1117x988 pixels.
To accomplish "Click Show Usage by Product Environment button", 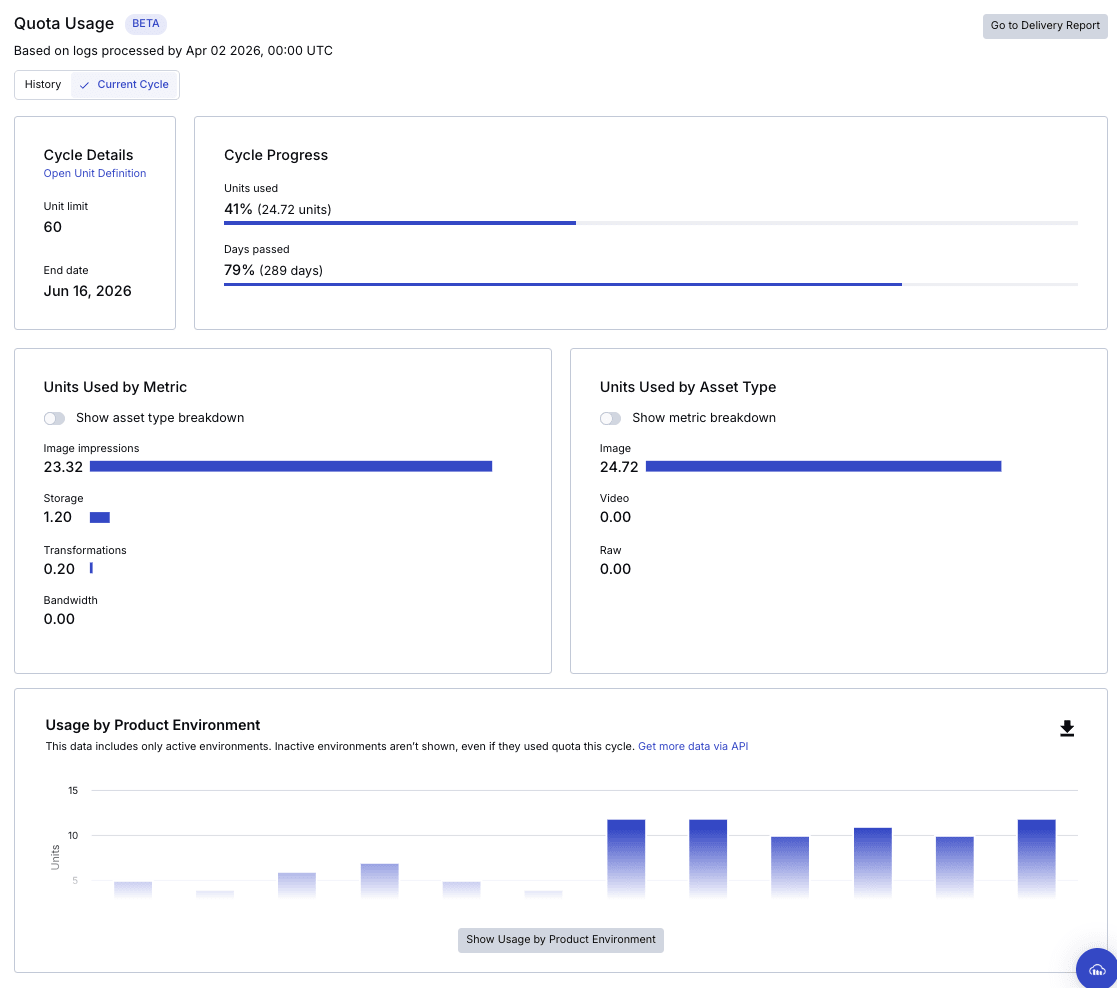I will click(561, 940).
